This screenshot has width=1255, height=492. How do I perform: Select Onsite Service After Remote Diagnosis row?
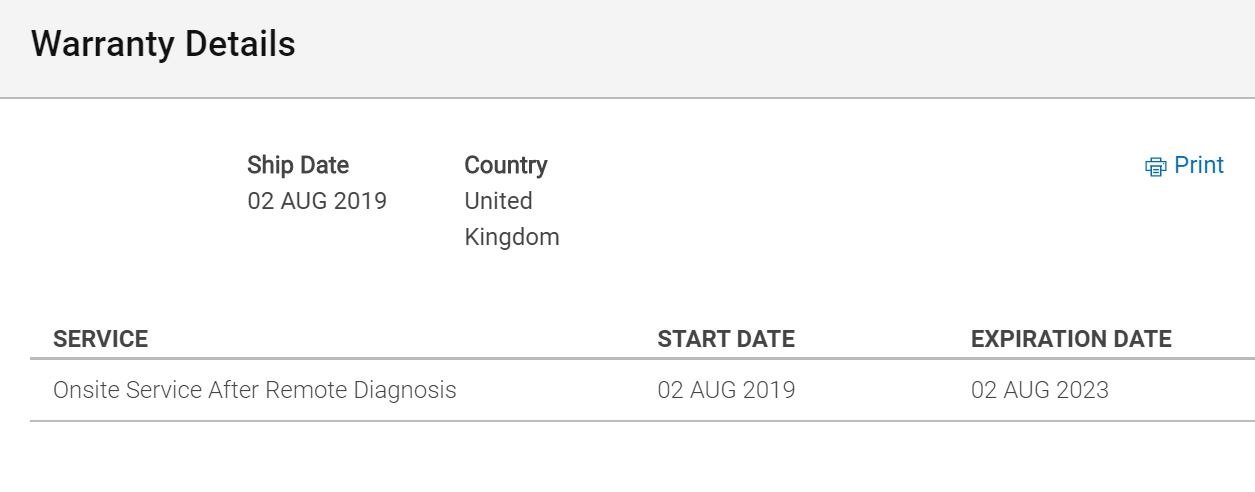(x=642, y=390)
